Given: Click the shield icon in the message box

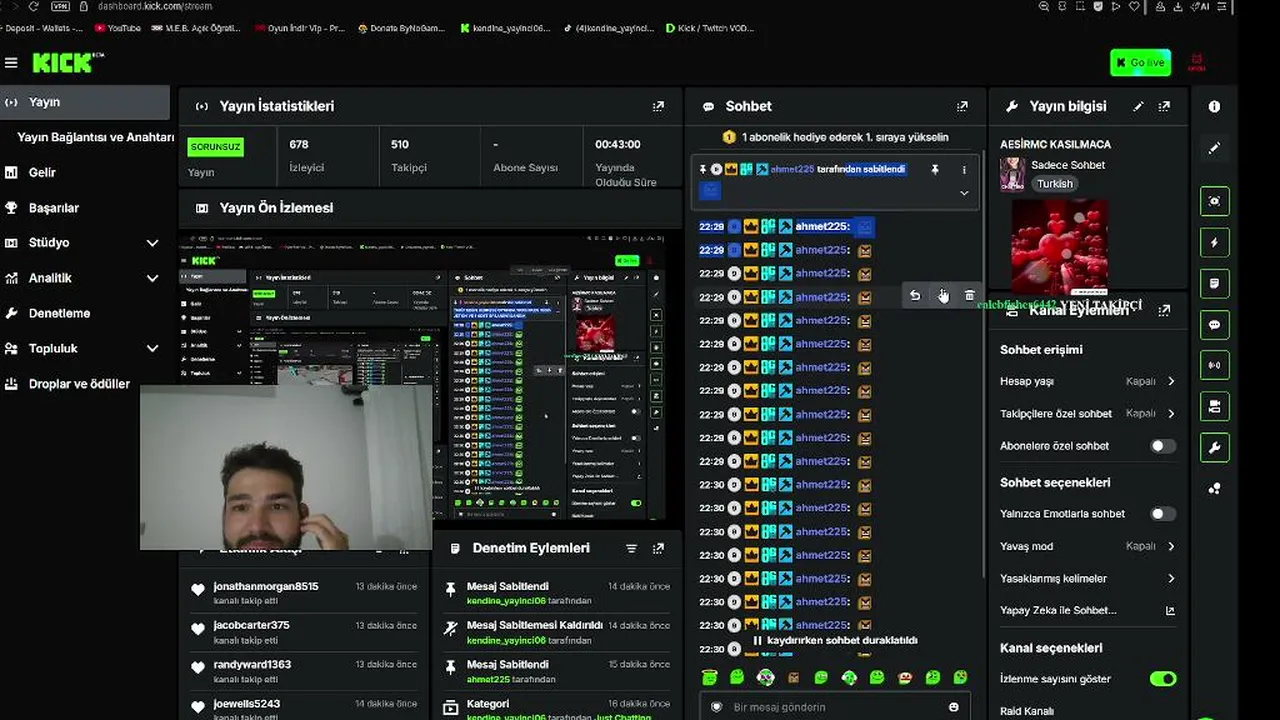Looking at the screenshot, I should point(716,707).
